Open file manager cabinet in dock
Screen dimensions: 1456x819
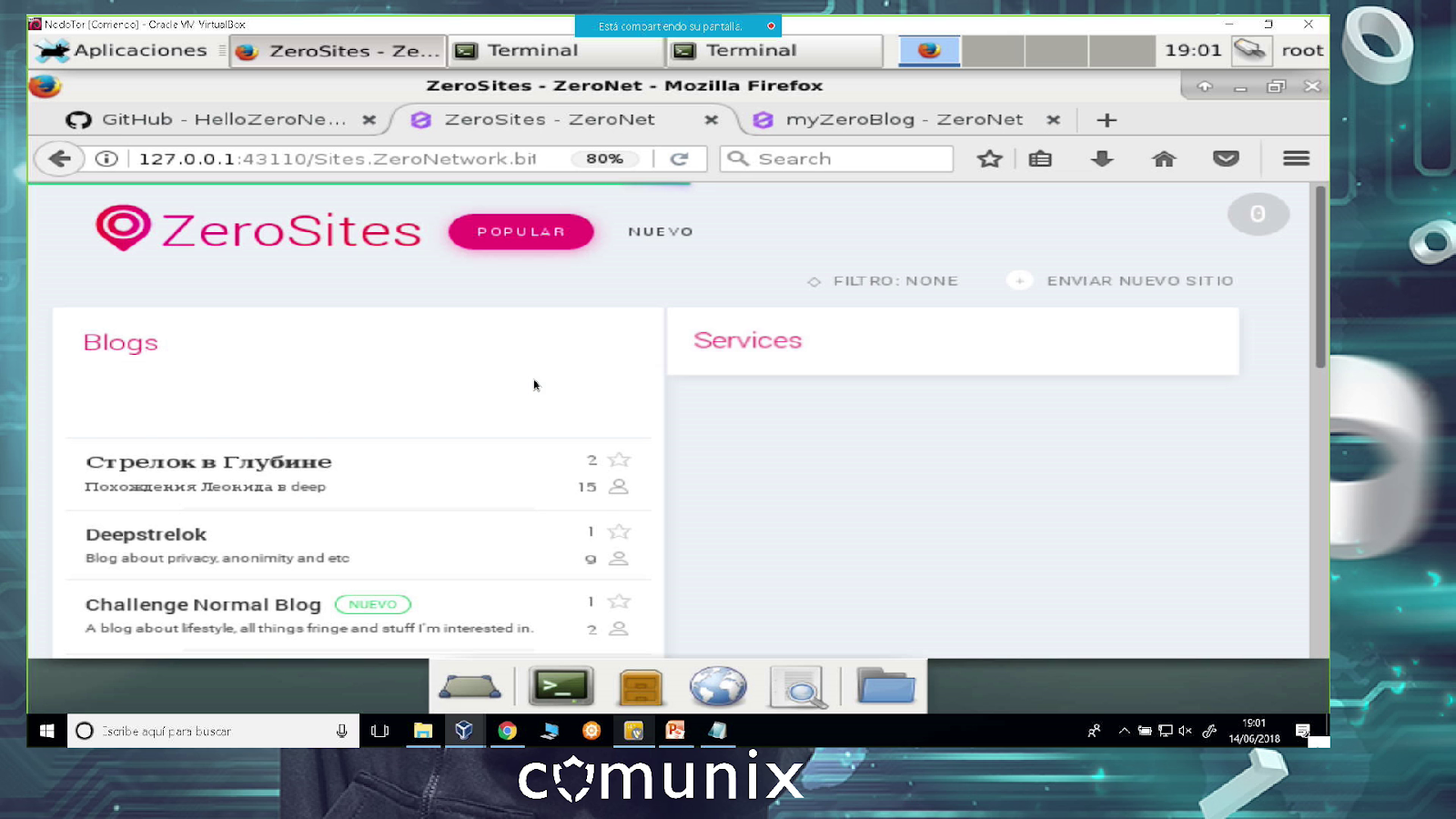pos(641,687)
